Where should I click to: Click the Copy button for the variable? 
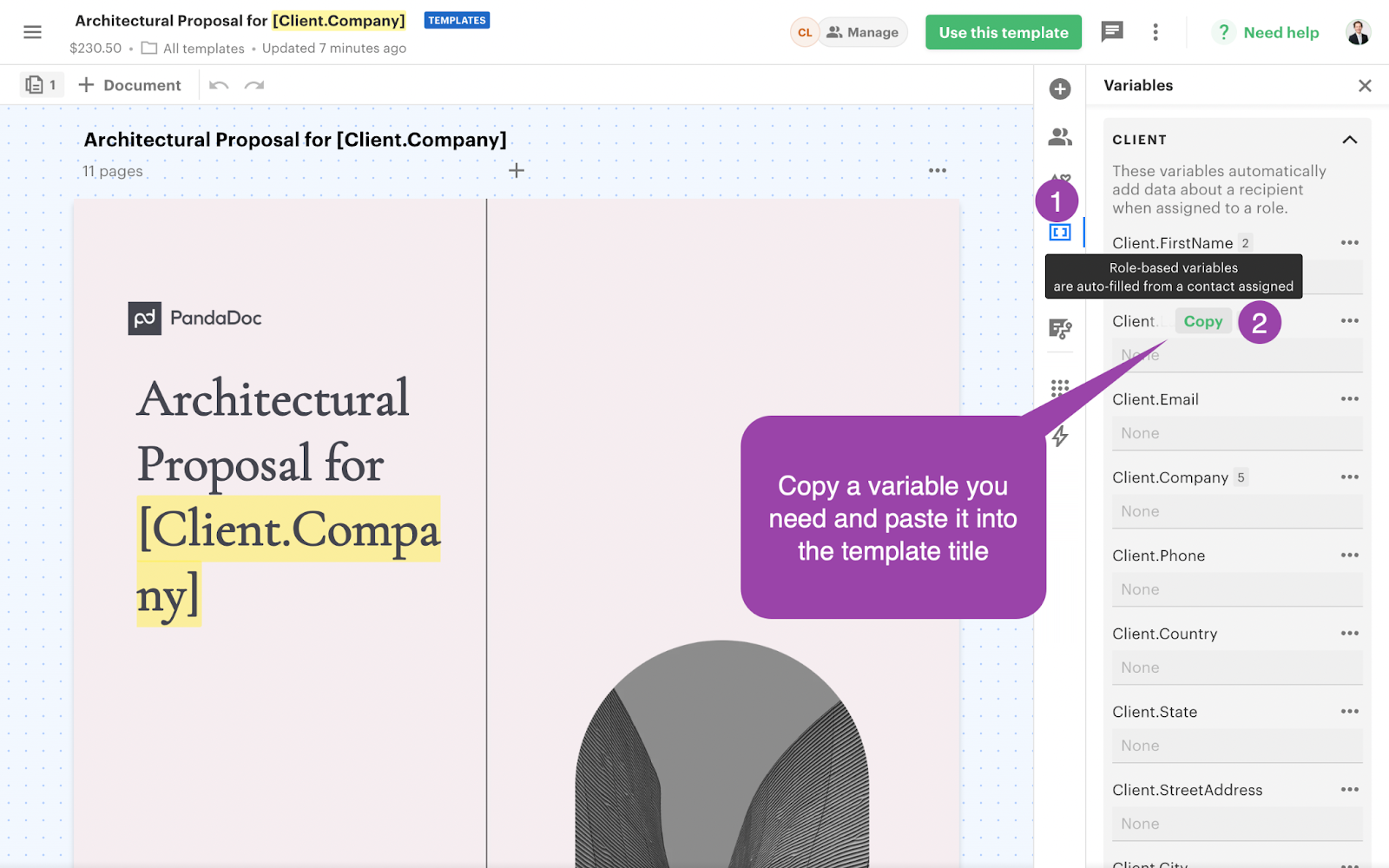tap(1202, 321)
